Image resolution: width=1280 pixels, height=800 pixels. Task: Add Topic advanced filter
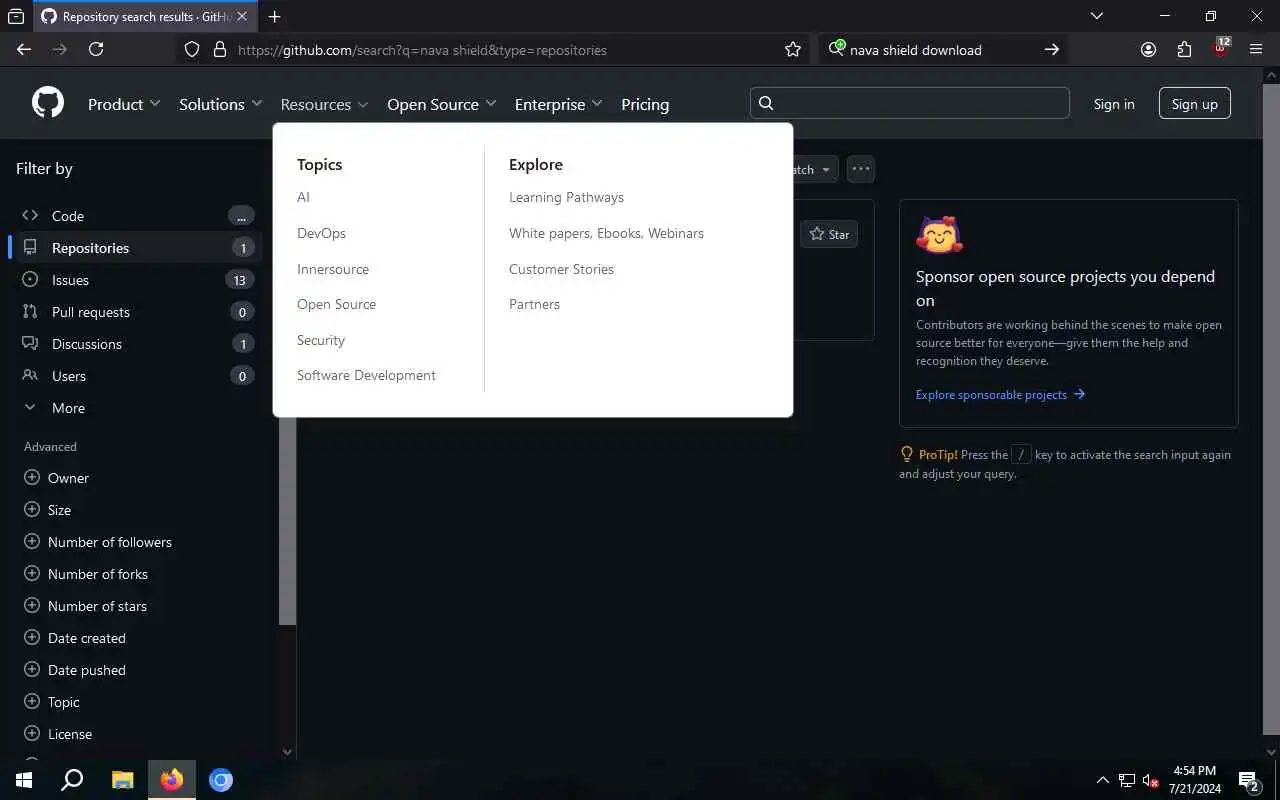click(x=52, y=702)
